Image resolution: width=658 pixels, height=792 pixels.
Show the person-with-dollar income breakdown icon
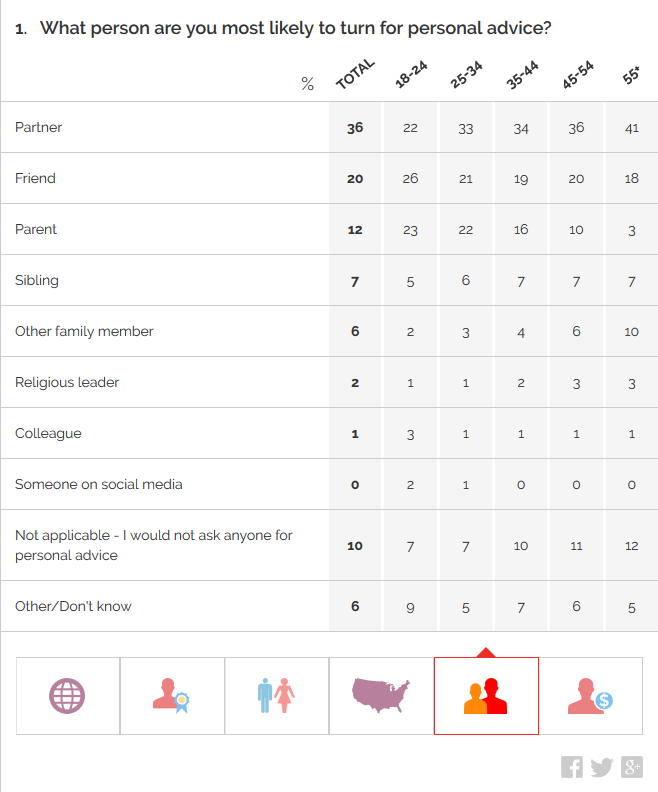click(x=590, y=695)
